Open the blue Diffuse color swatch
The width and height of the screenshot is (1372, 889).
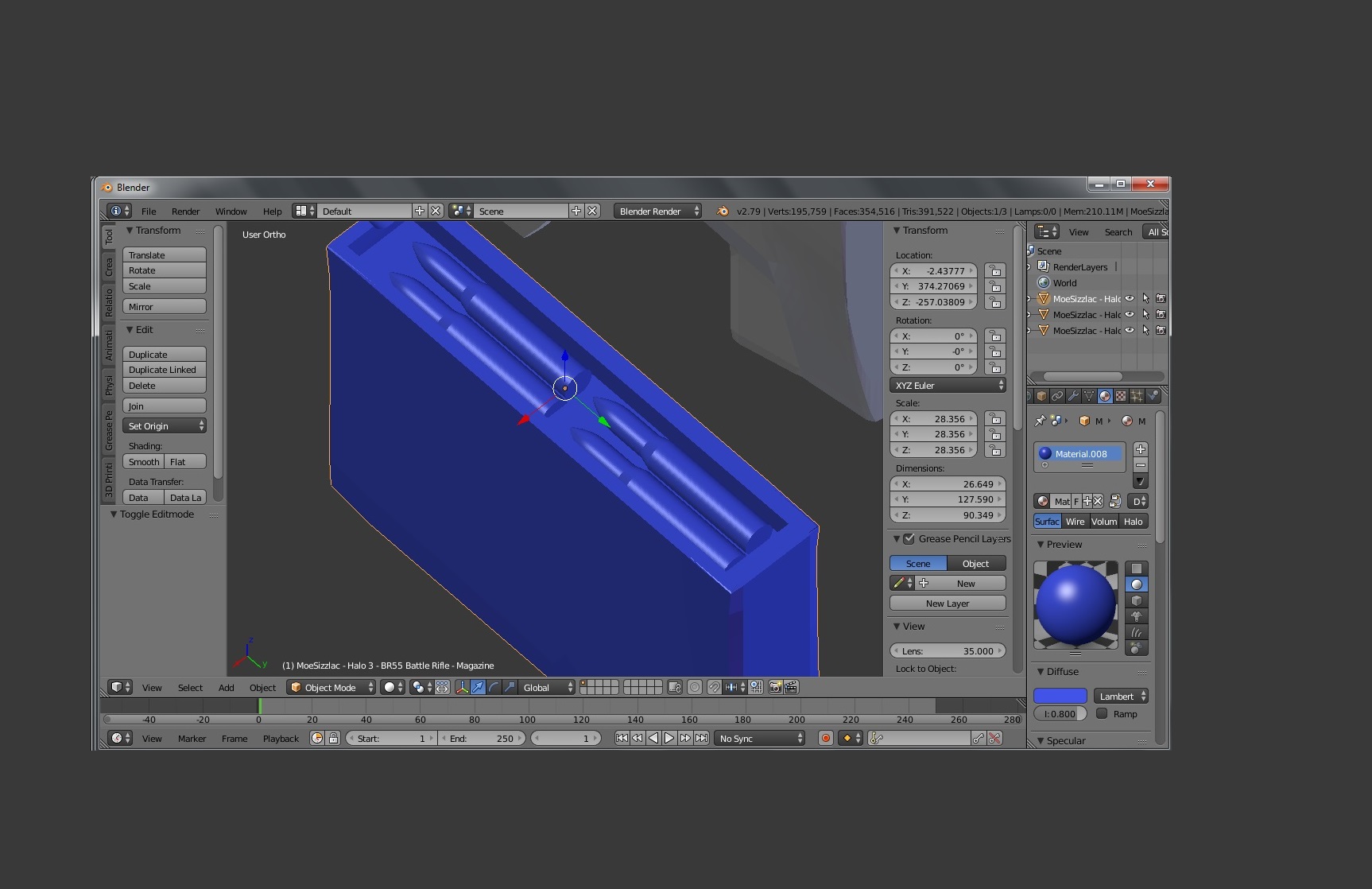pos(1060,696)
